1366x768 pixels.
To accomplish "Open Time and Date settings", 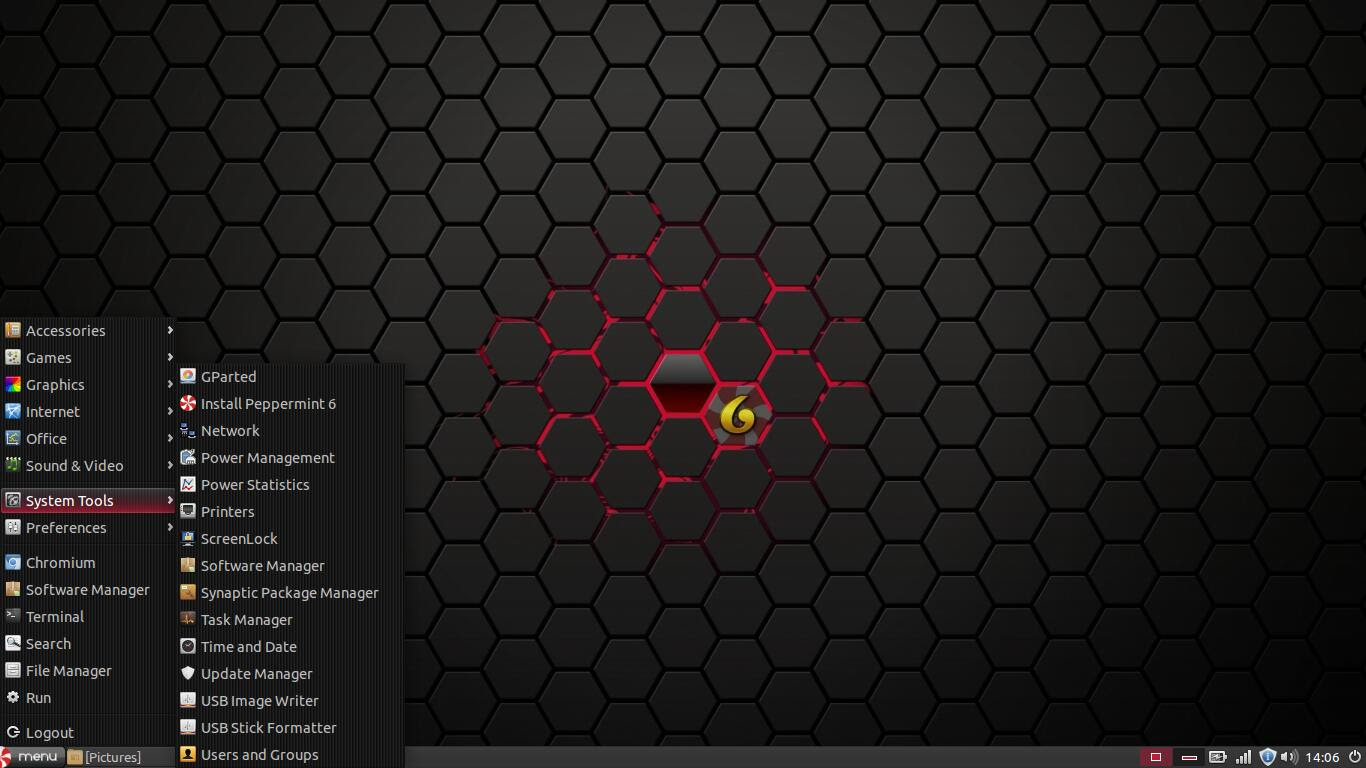I will point(290,647).
